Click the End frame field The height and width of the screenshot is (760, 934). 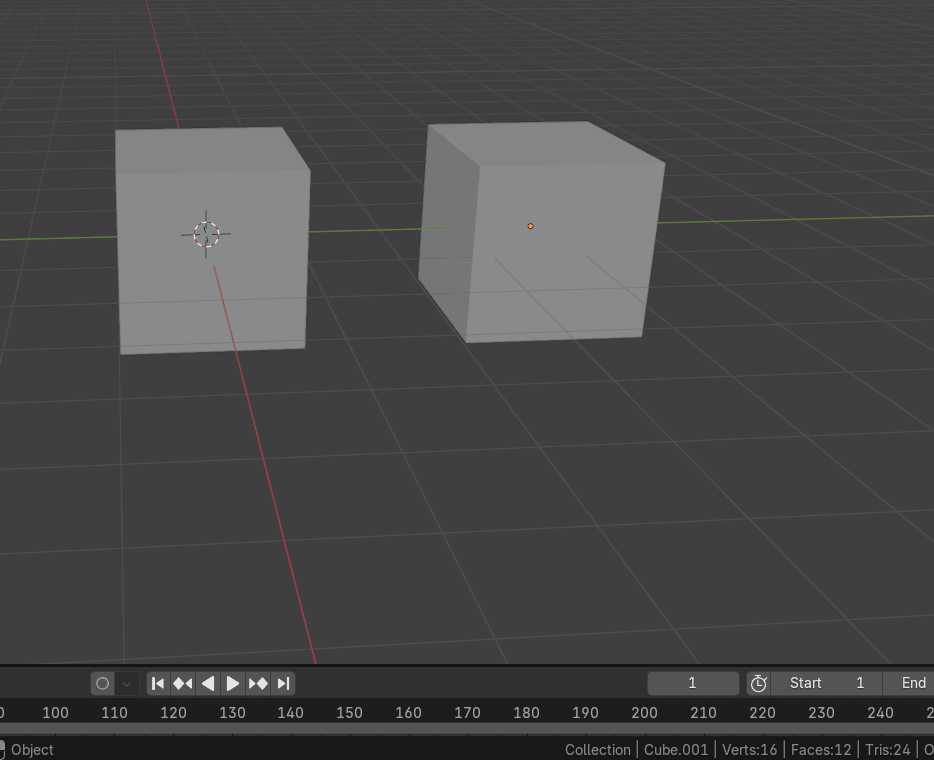[910, 683]
